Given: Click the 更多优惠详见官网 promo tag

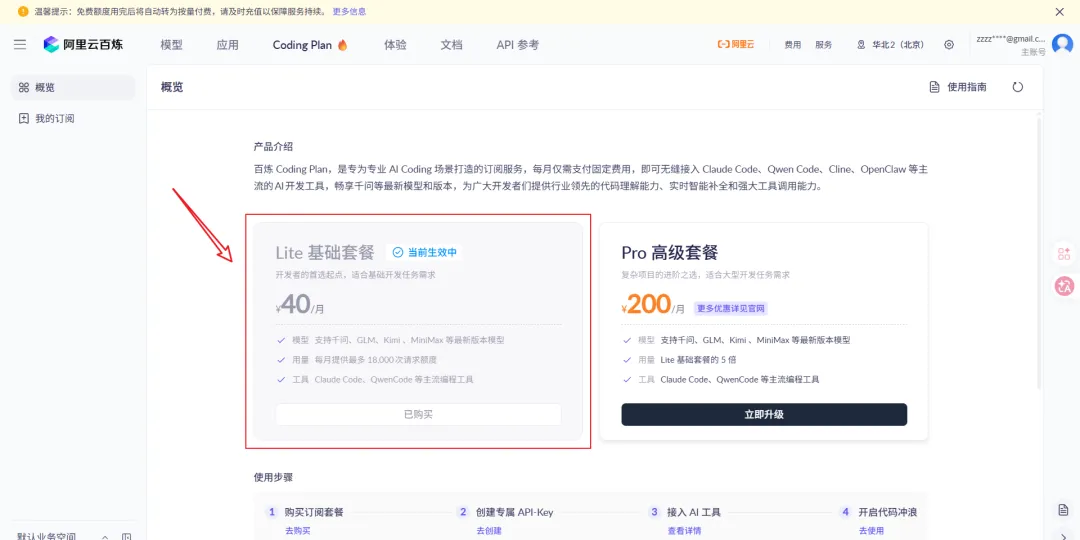Looking at the screenshot, I should (731, 309).
